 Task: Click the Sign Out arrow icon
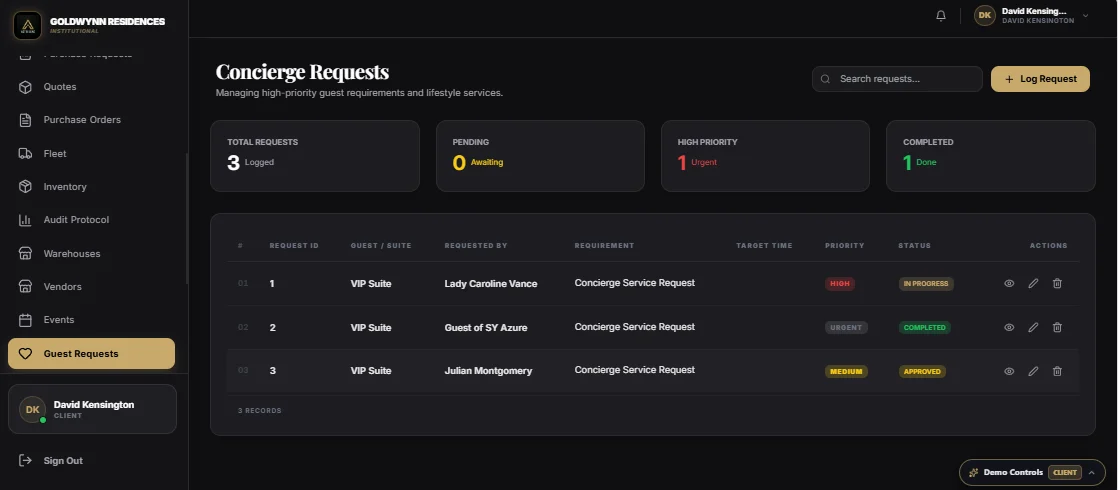(x=25, y=461)
